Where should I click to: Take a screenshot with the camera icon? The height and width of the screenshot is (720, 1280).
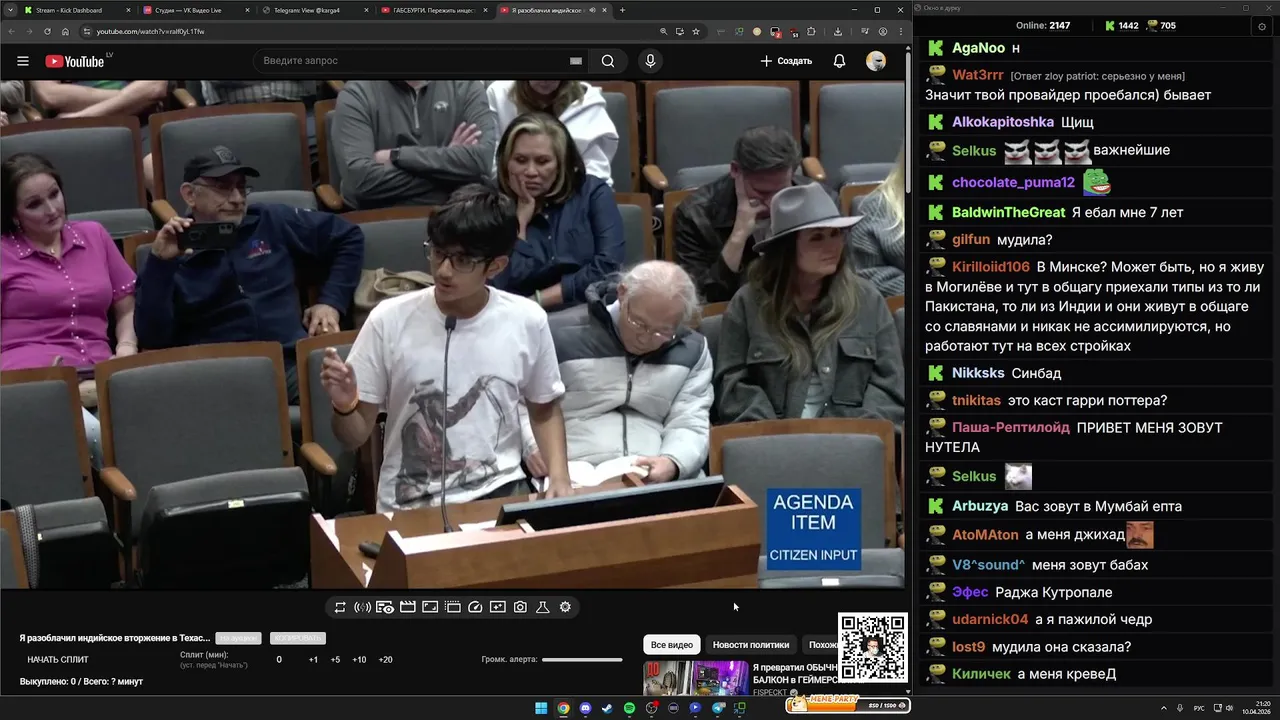pyautogui.click(x=520, y=607)
